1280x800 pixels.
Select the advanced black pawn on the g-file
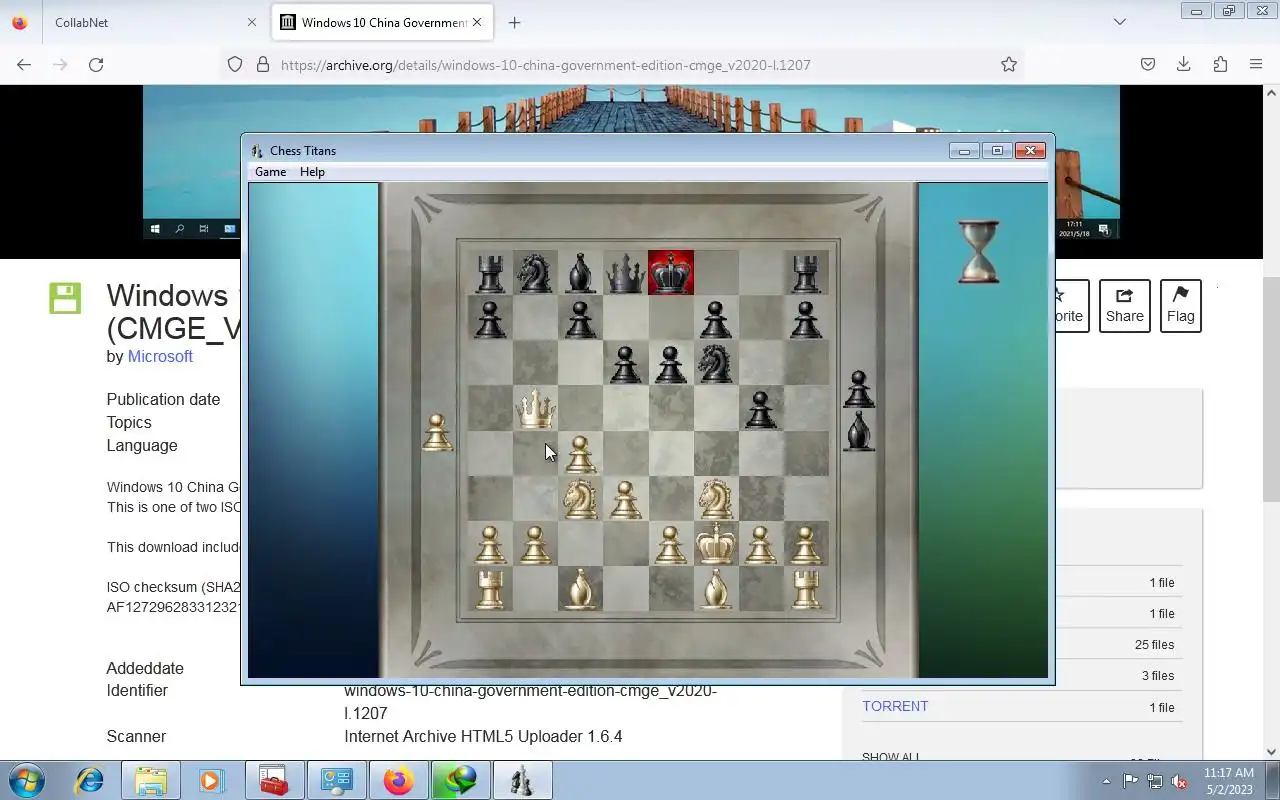(760, 409)
